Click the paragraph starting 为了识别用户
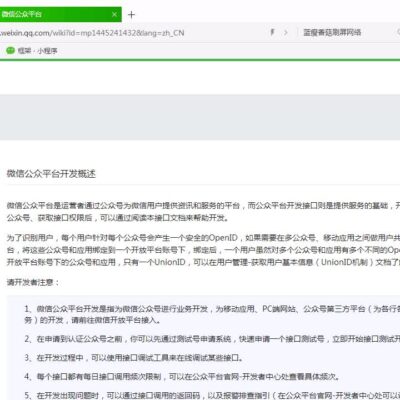Viewport: 400px width, 400px height. click(x=203, y=250)
